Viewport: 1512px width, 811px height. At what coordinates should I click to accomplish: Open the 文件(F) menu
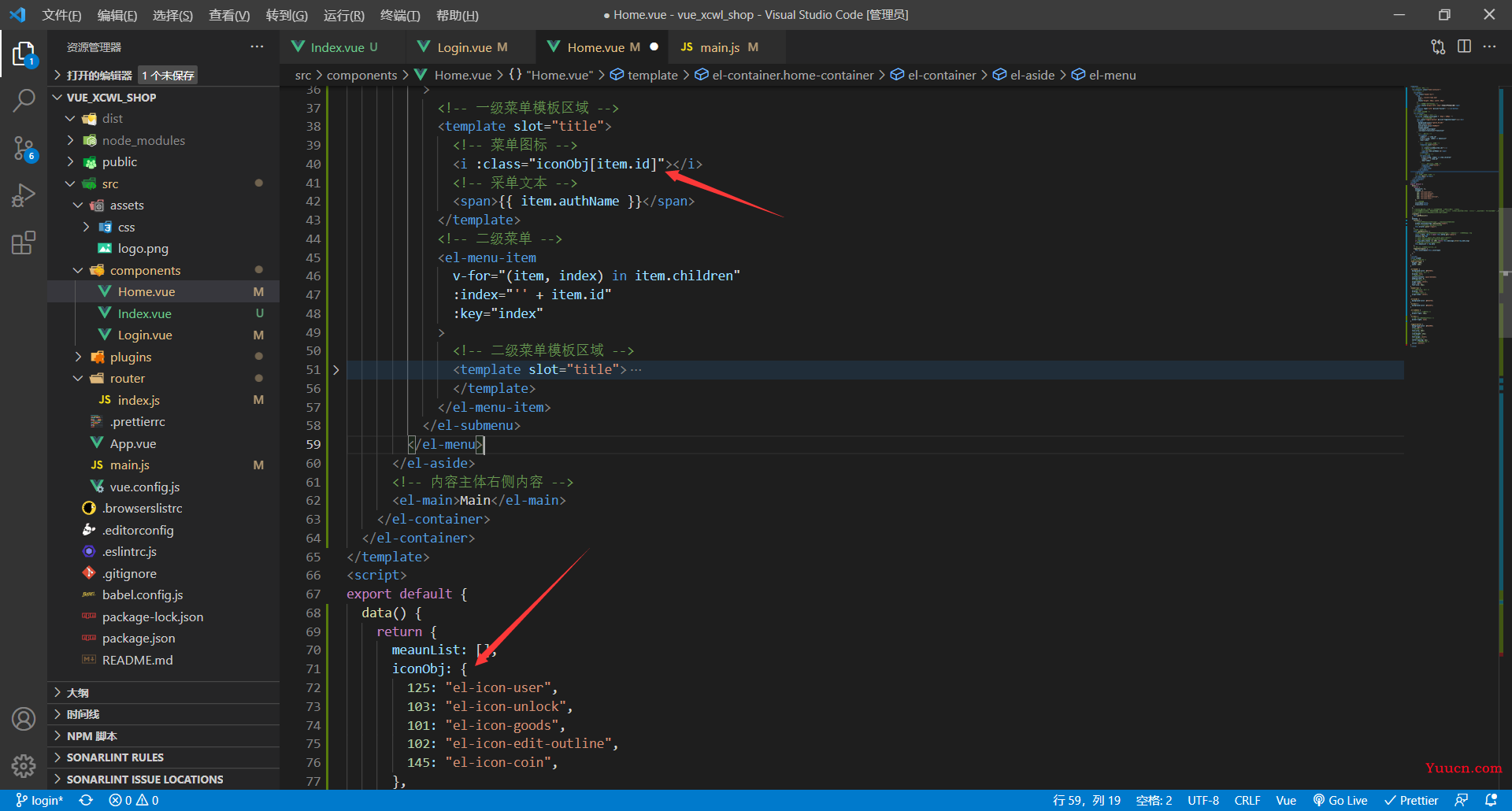pos(61,15)
